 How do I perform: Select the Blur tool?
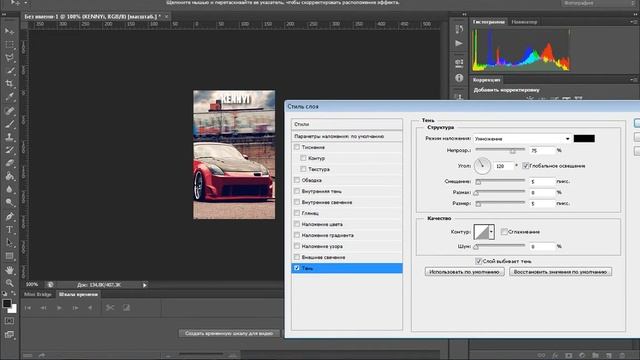9,189
